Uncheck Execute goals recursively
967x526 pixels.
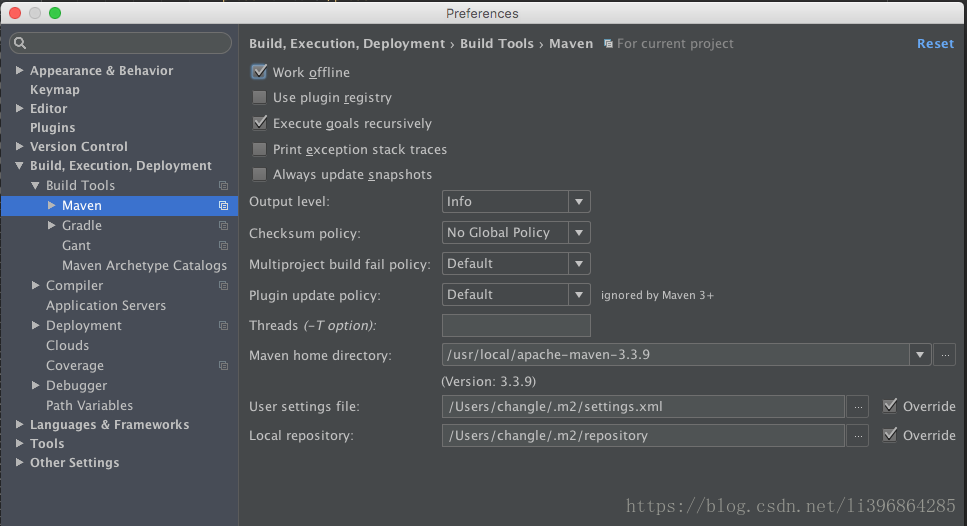point(260,123)
